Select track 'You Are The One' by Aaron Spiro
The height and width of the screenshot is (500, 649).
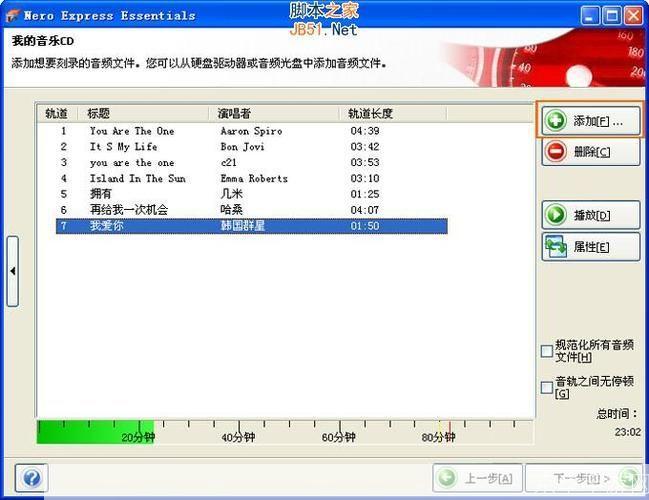(252, 131)
